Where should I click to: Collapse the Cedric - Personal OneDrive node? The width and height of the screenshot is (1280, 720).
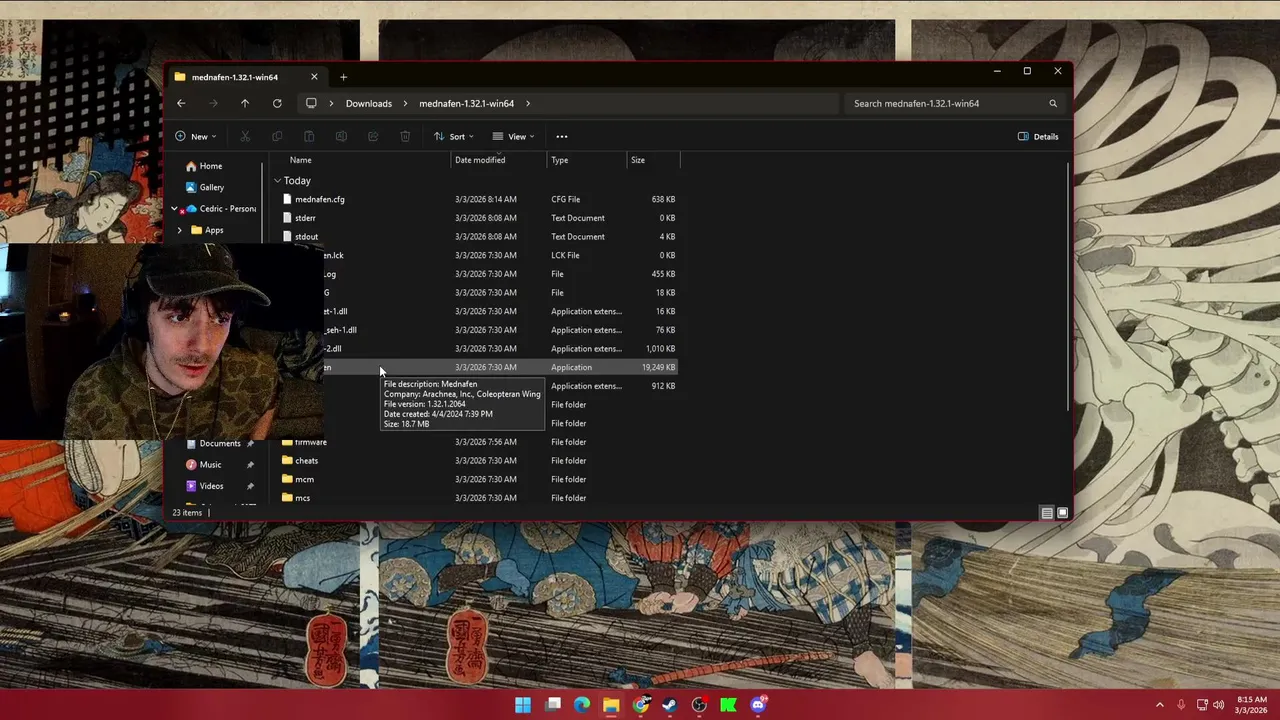[x=175, y=209]
